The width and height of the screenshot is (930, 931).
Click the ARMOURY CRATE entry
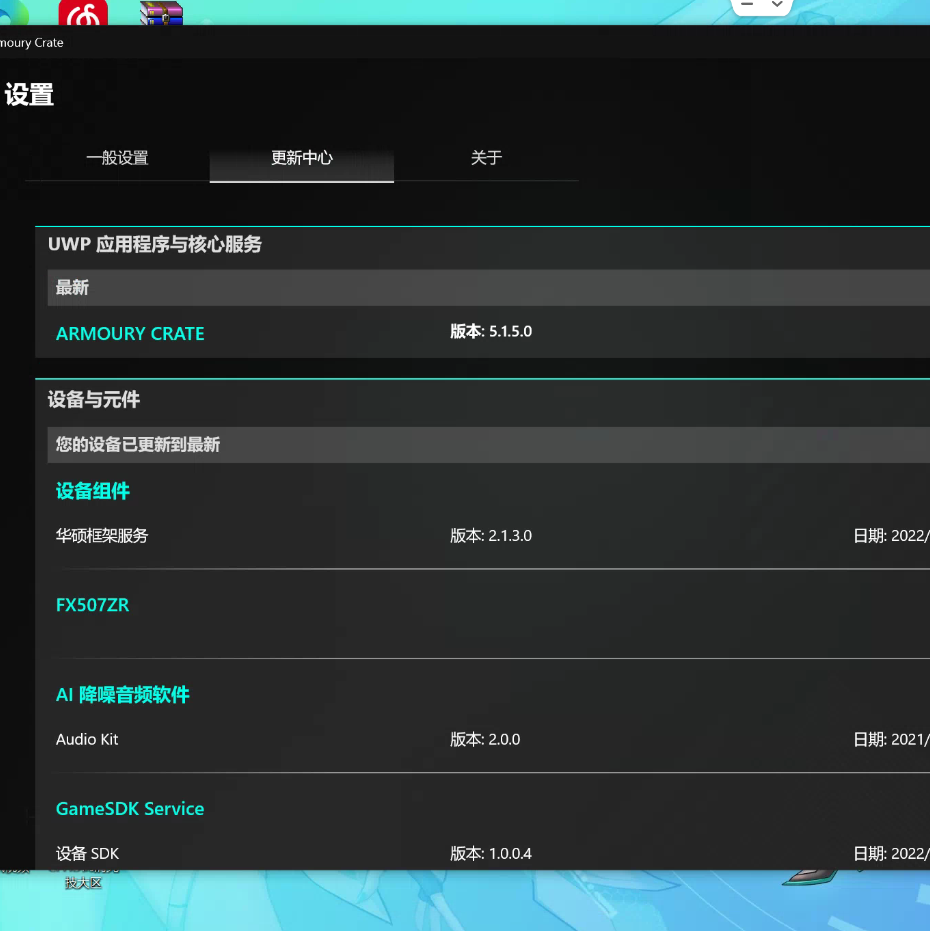[x=130, y=334]
